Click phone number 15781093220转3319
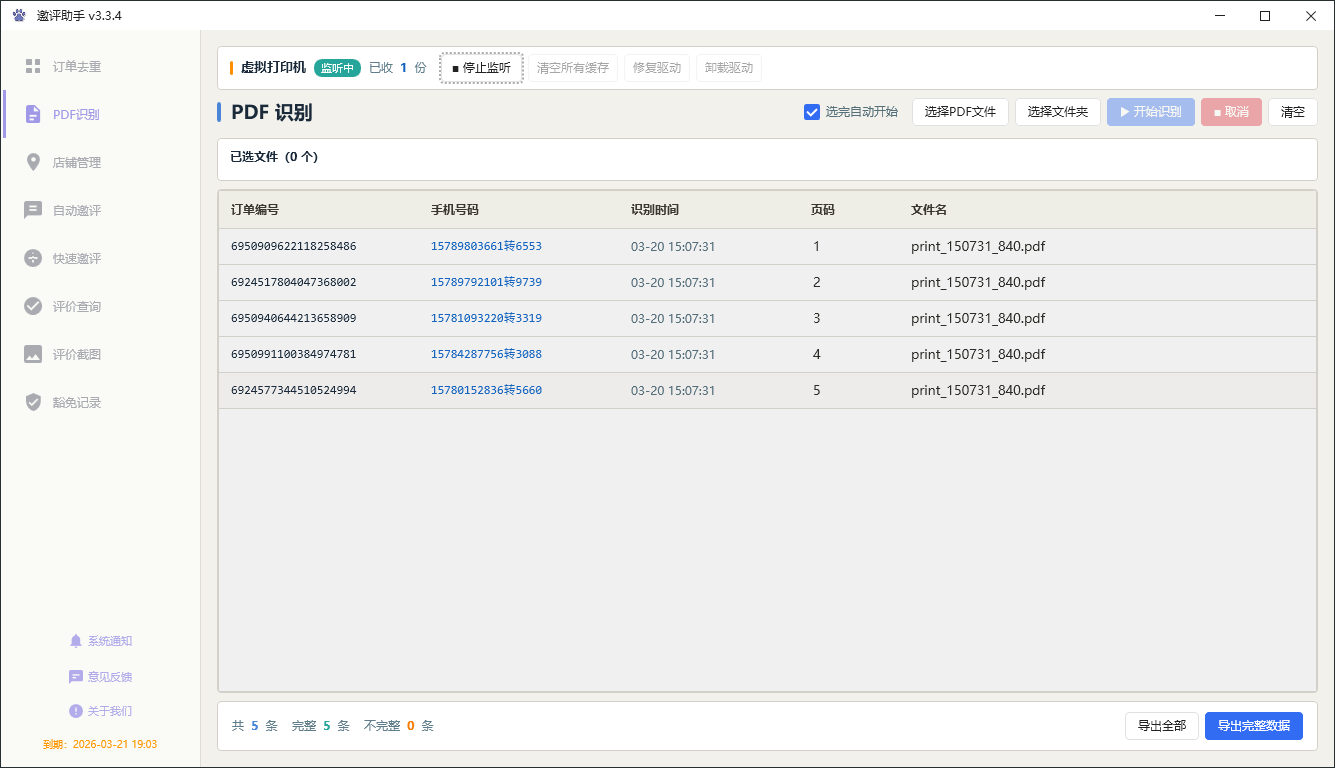This screenshot has height=768, width=1335. [486, 318]
